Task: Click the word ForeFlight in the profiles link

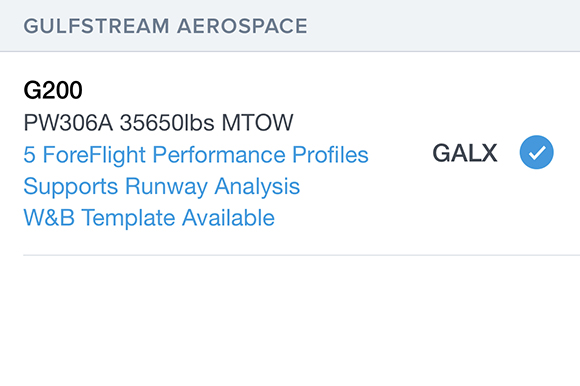Action: [94, 155]
